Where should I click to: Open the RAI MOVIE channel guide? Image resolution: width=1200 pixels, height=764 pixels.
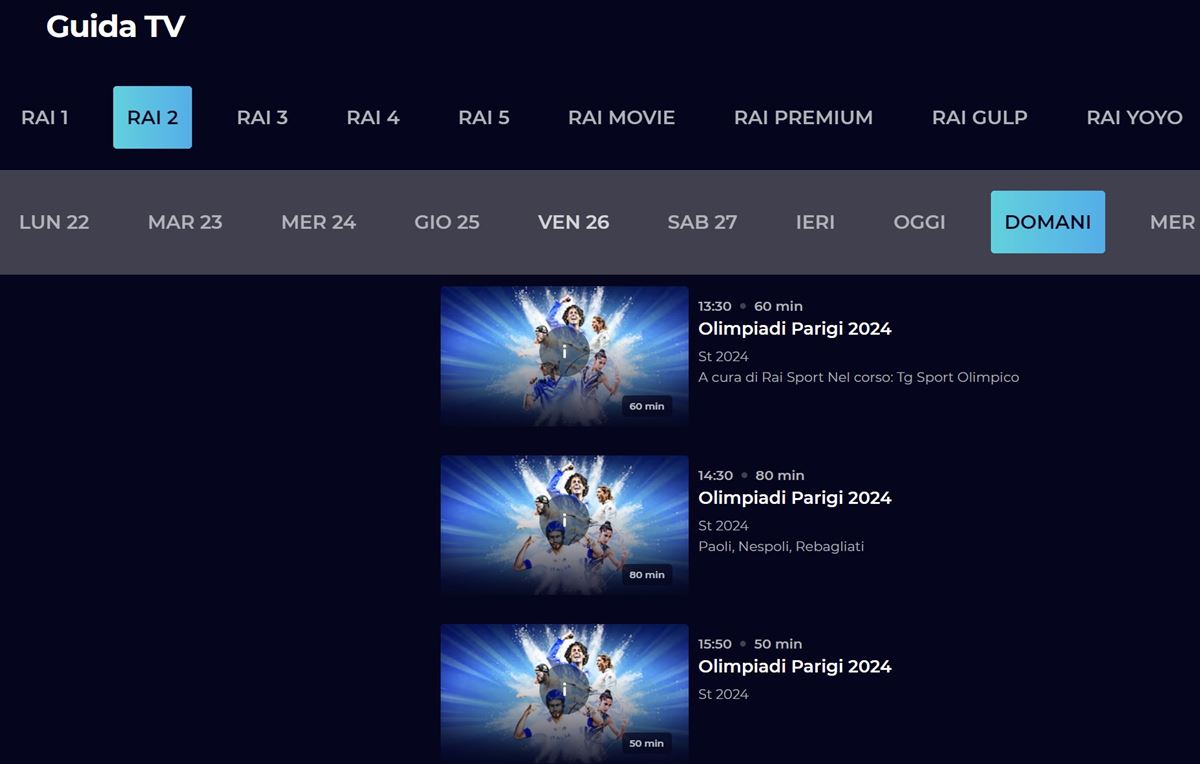[621, 117]
